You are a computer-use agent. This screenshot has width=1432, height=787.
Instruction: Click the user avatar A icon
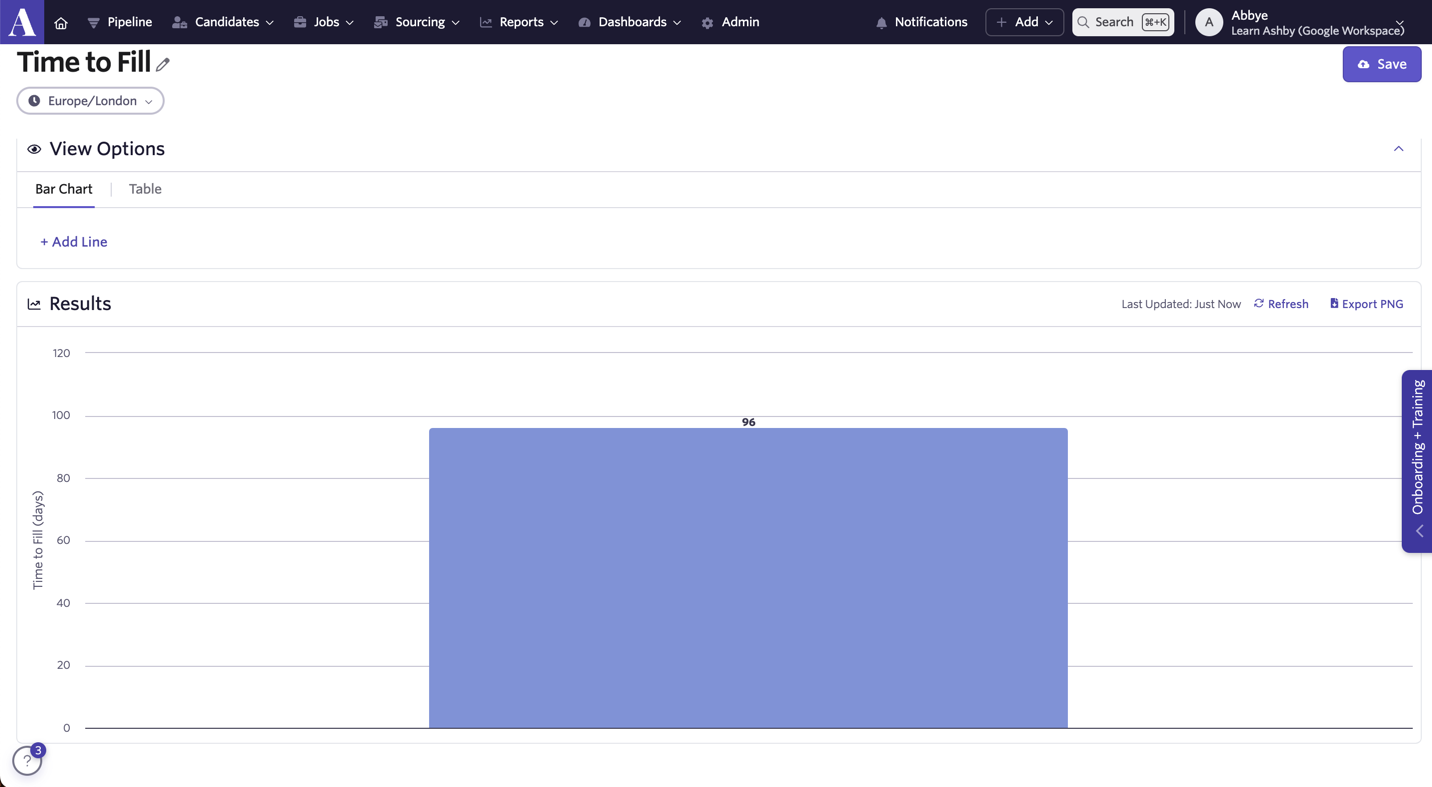click(x=1209, y=22)
